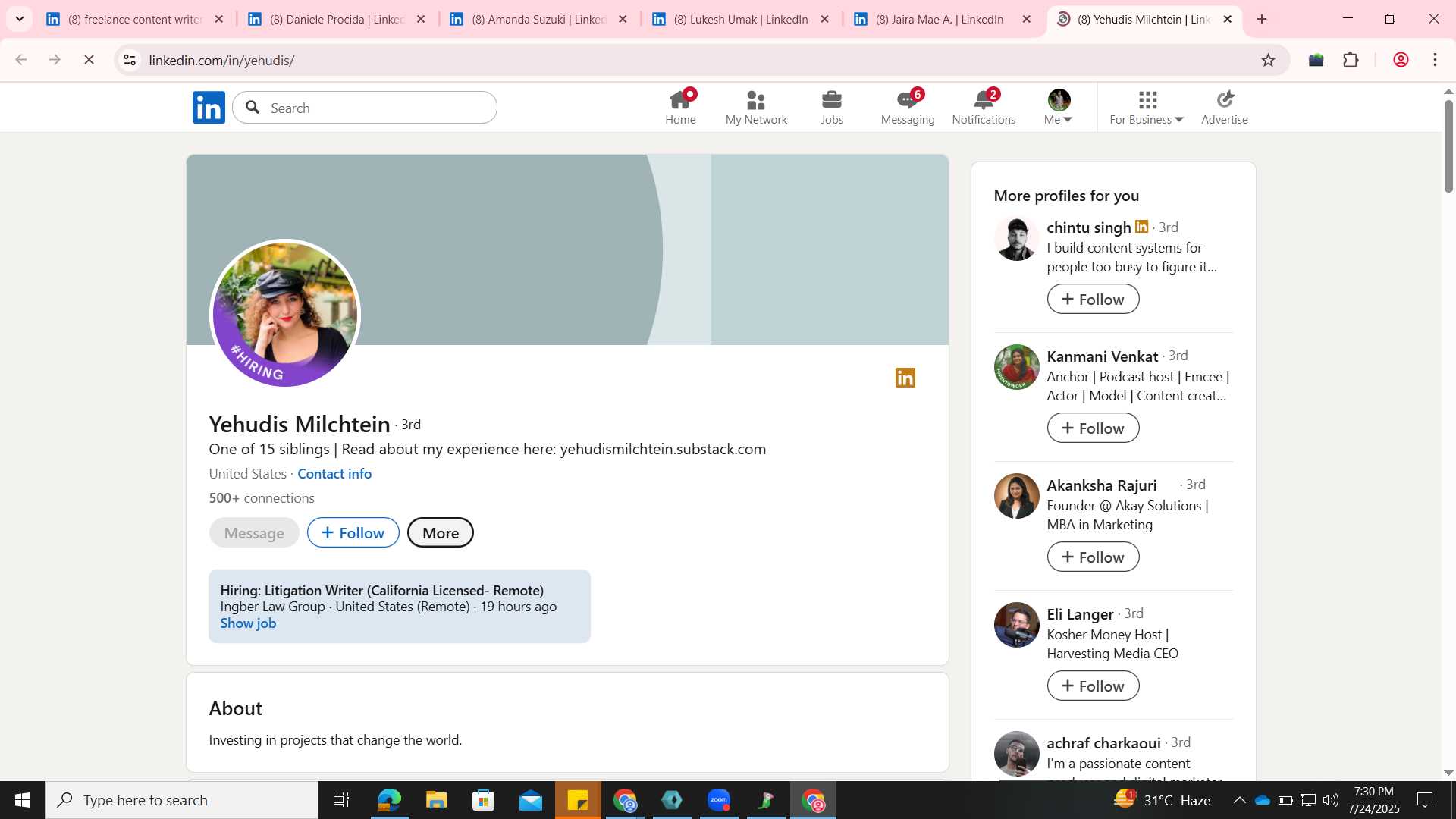Bookmark this page with the star icon
Image resolution: width=1456 pixels, height=819 pixels.
tap(1268, 60)
